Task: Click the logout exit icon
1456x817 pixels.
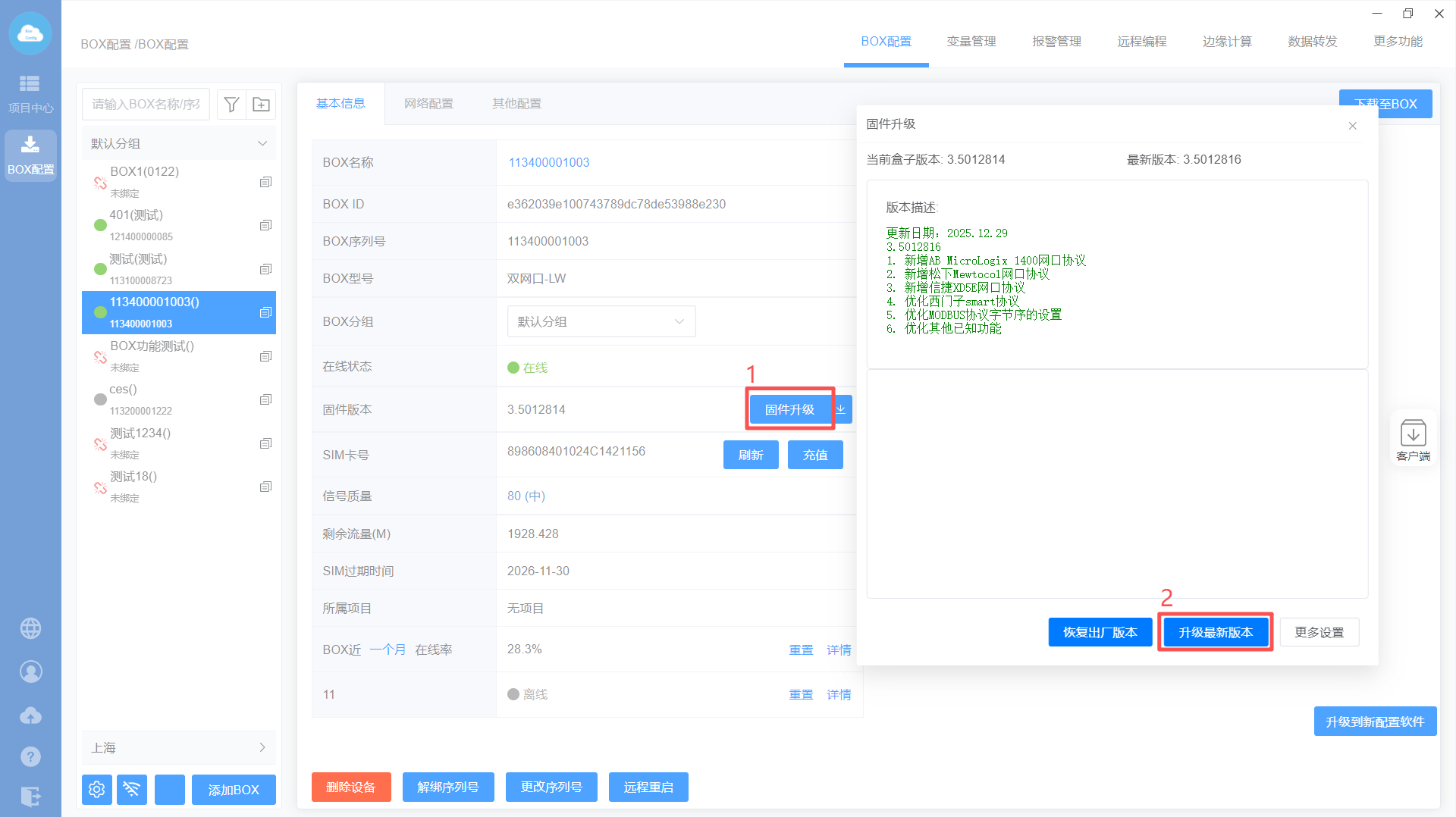Action: [30, 797]
